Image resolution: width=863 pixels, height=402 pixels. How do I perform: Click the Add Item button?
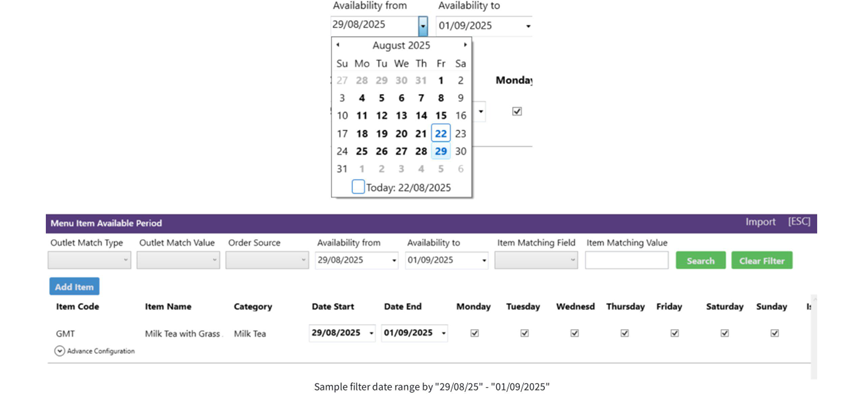tap(74, 287)
